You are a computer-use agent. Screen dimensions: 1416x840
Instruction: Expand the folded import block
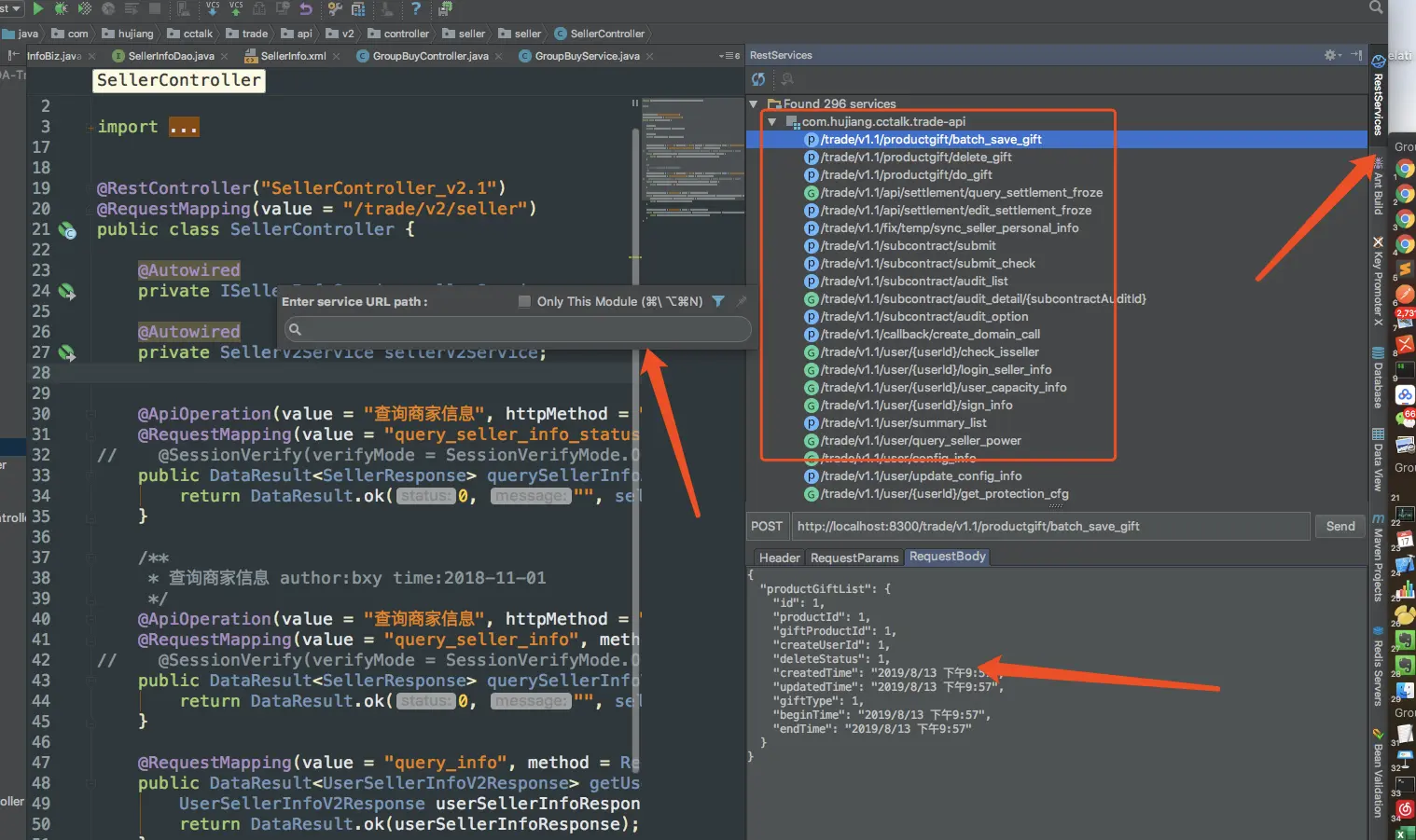[184, 127]
